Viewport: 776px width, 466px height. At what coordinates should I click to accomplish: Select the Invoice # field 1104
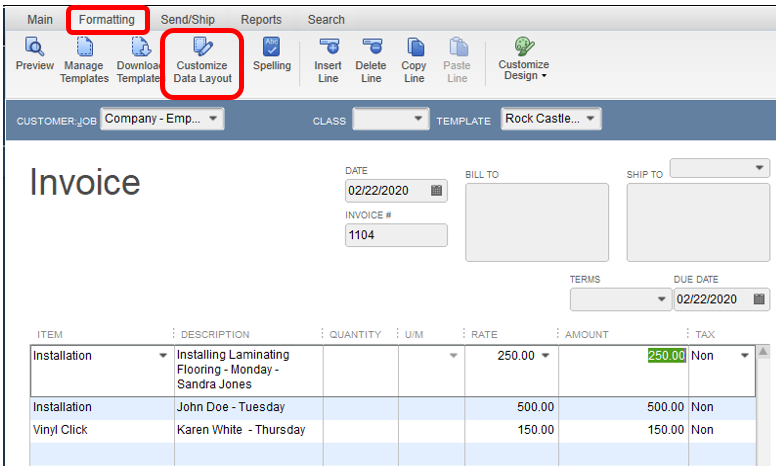pos(396,235)
